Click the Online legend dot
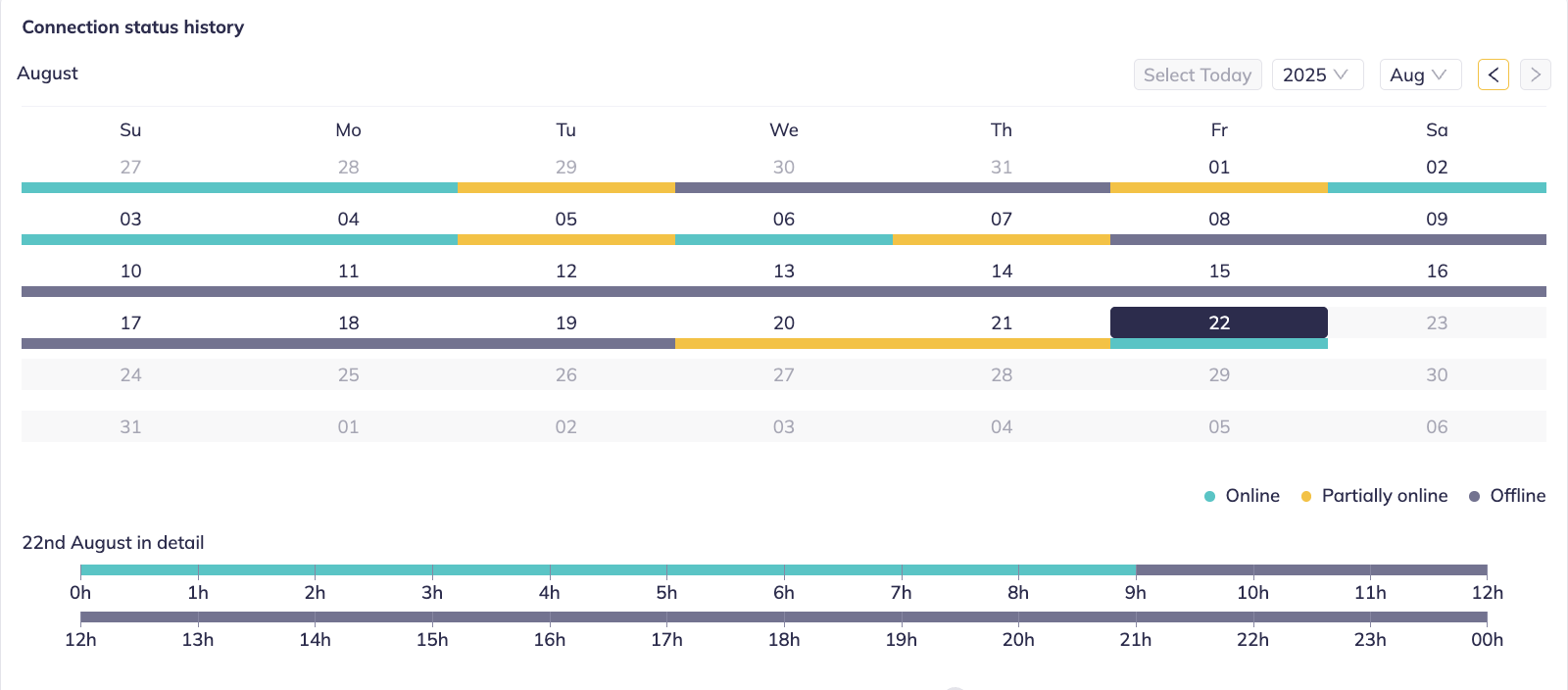1568x690 pixels. point(1210,496)
